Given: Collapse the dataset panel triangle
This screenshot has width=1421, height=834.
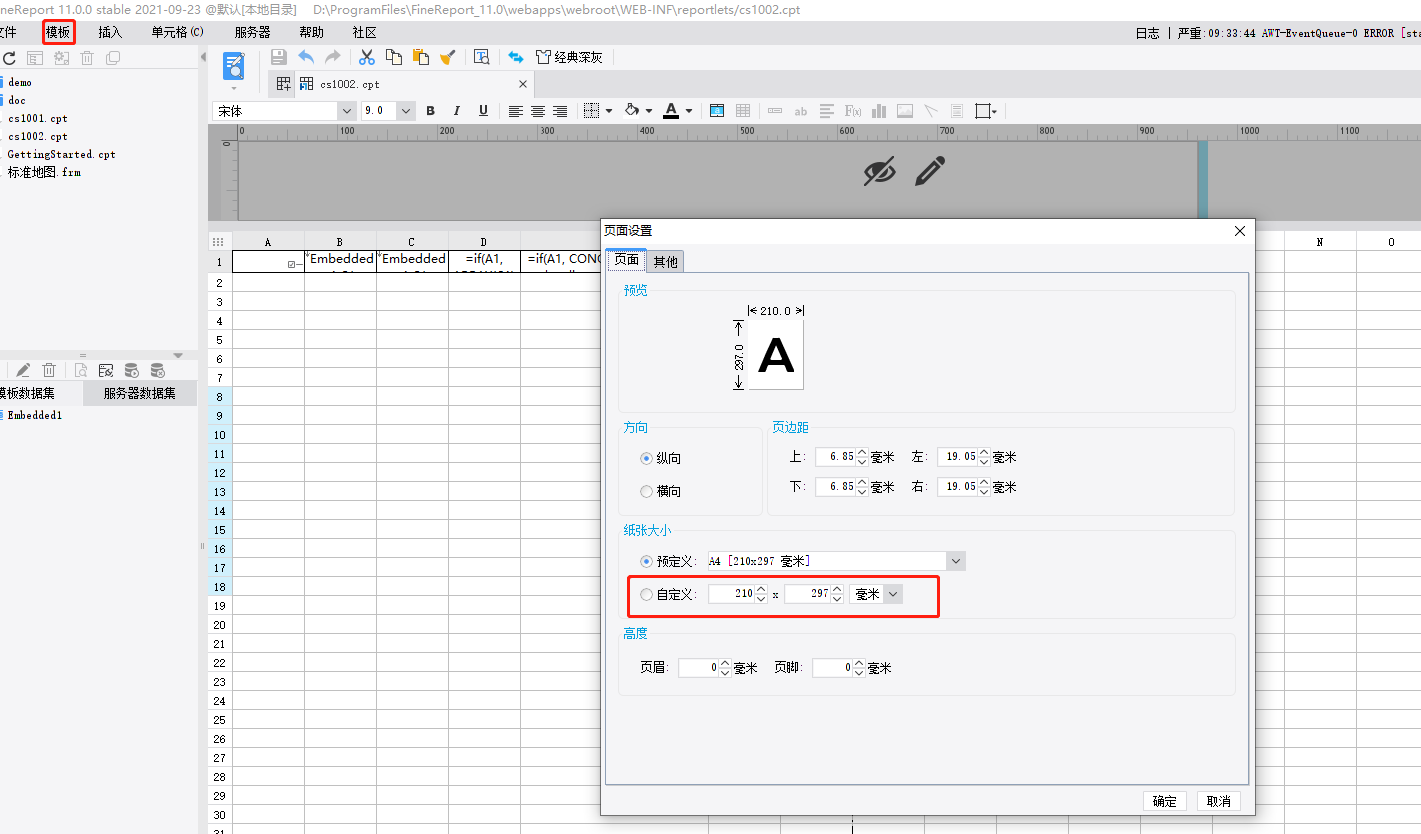Looking at the screenshot, I should (x=178, y=355).
